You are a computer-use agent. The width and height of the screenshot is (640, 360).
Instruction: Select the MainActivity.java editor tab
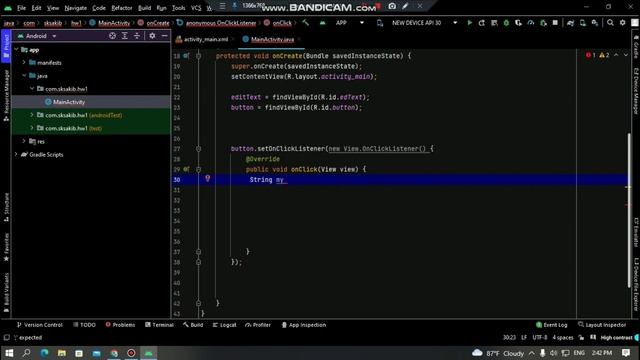(271, 39)
